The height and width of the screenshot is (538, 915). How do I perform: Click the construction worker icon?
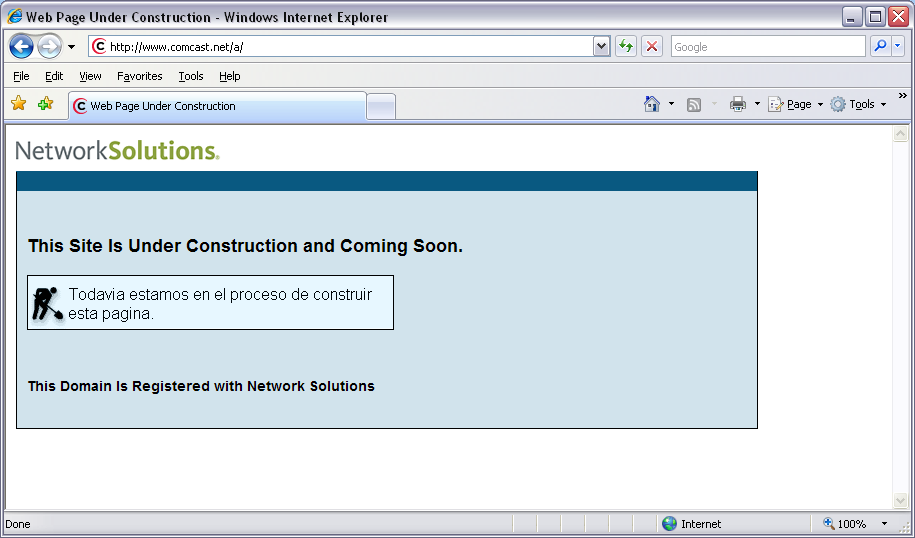(47, 303)
